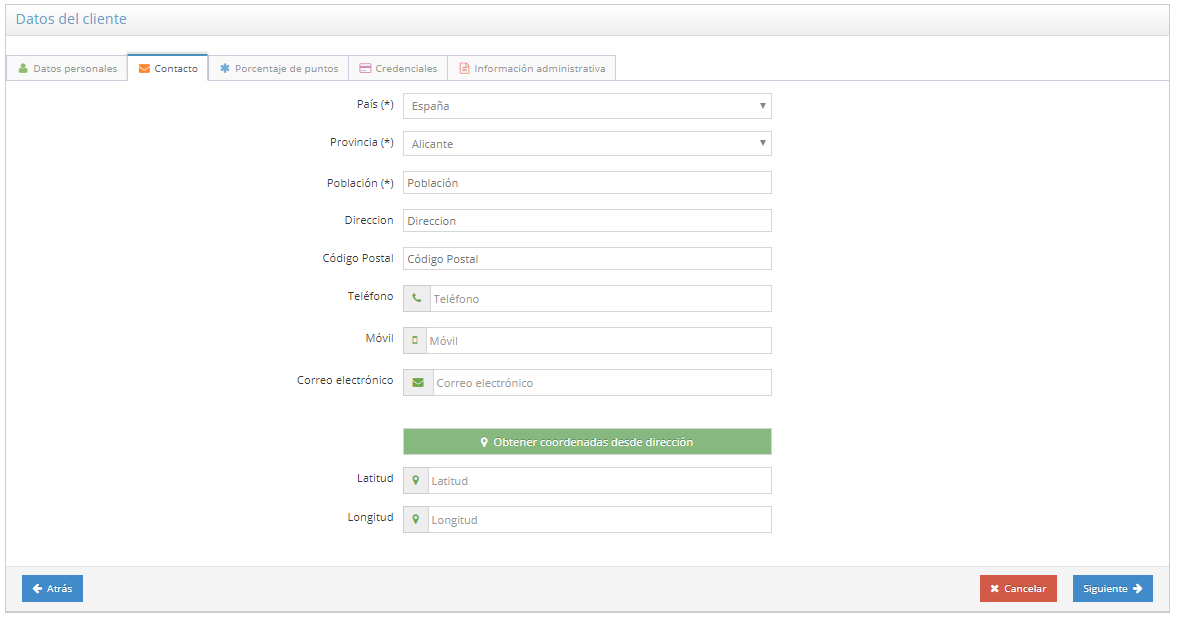Go back with the Atrás button
Image resolution: width=1177 pixels, height=619 pixels.
[52, 589]
